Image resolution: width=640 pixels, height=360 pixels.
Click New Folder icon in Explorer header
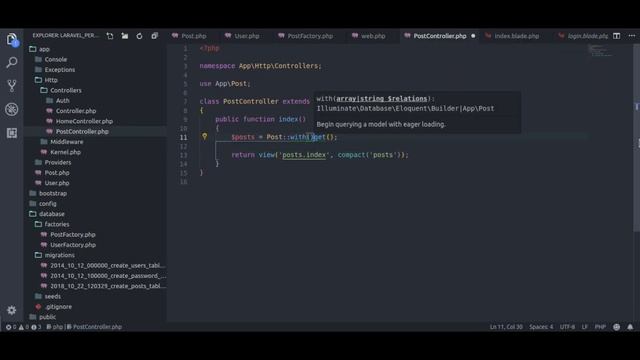(x=124, y=36)
